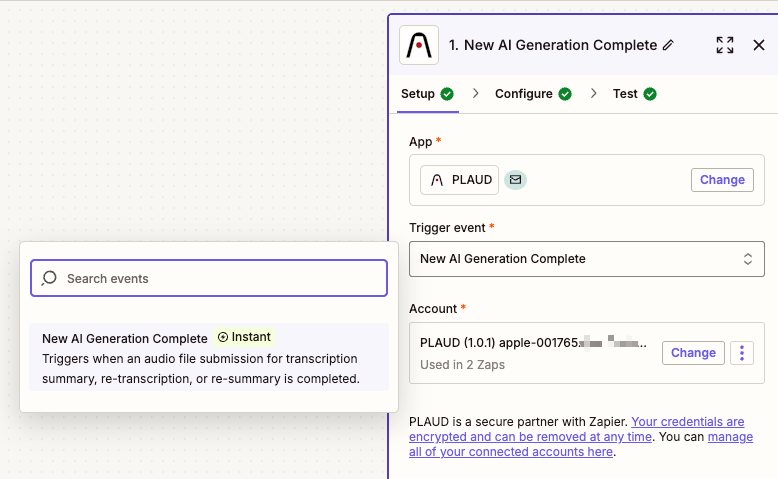Screen dimensions: 778x479
Task: Click the Setup green checkmark status icon
Action: [x=447, y=94]
